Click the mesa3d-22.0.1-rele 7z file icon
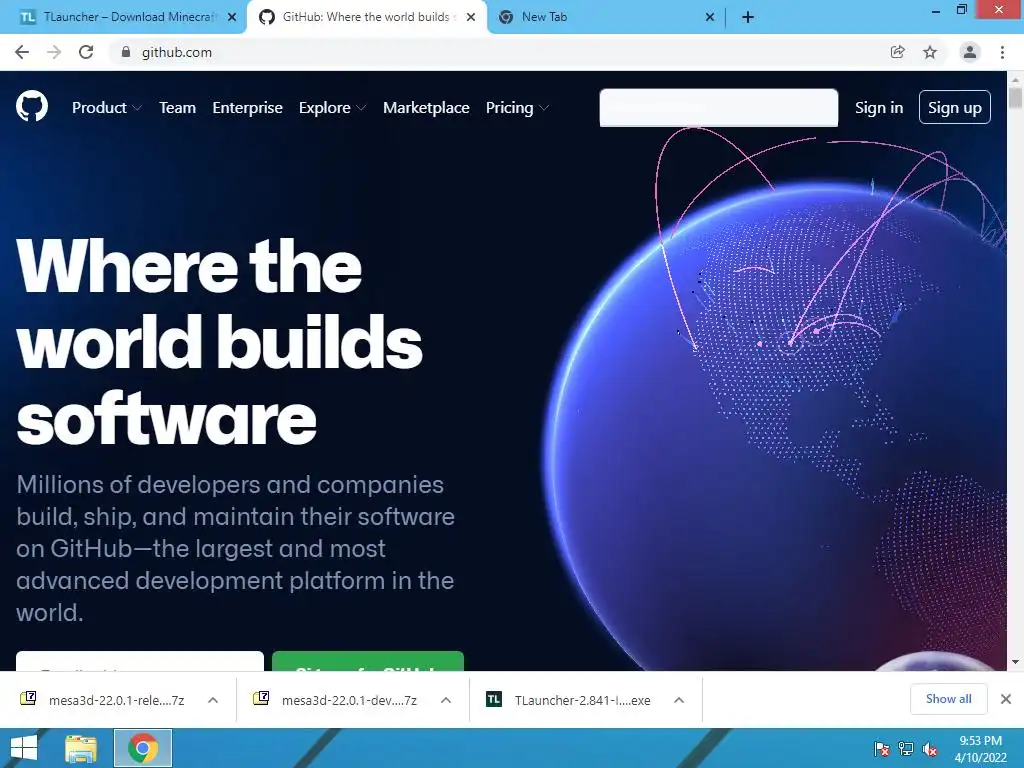The height and width of the screenshot is (768, 1024). click(x=28, y=699)
